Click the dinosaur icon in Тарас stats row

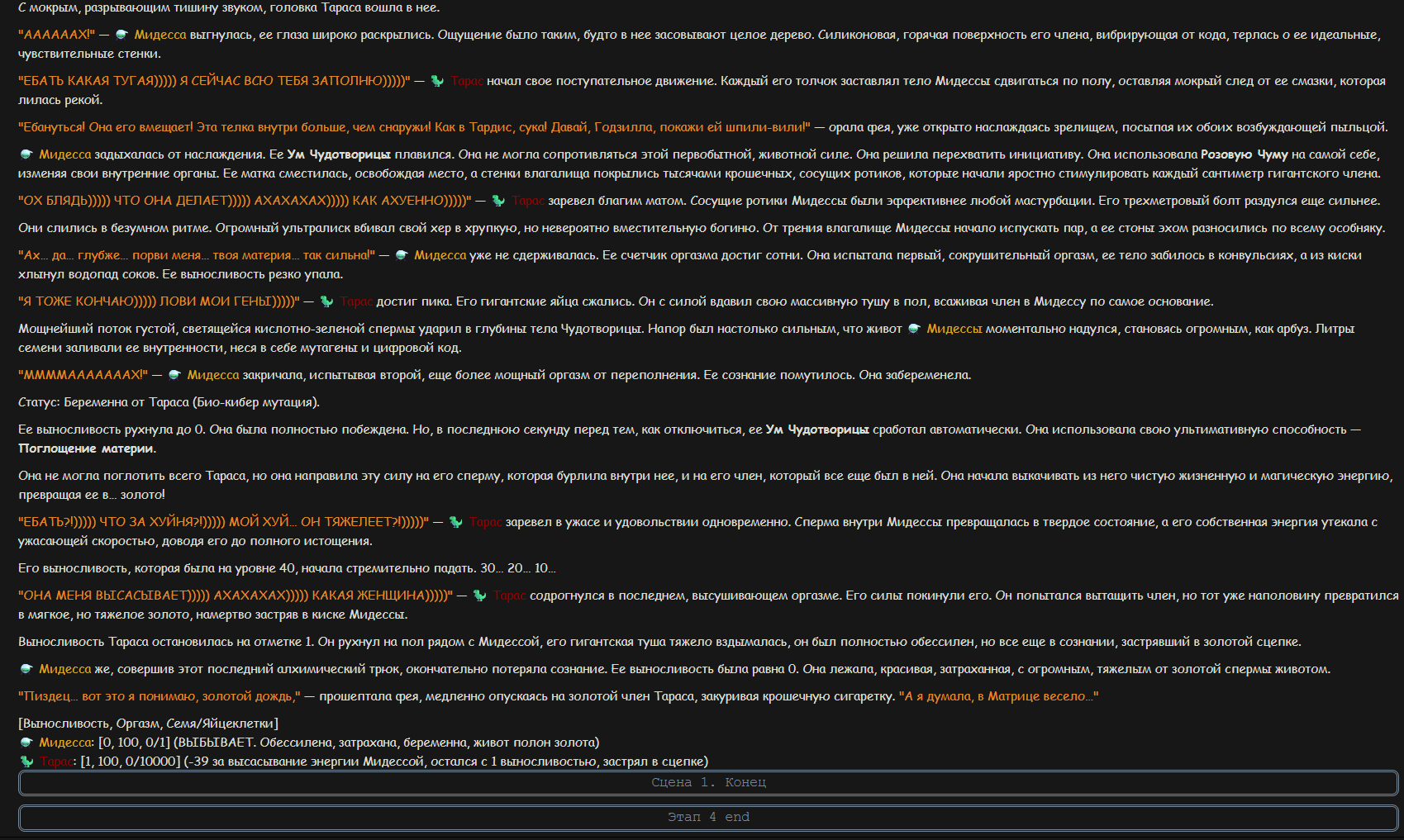pyautogui.click(x=26, y=762)
